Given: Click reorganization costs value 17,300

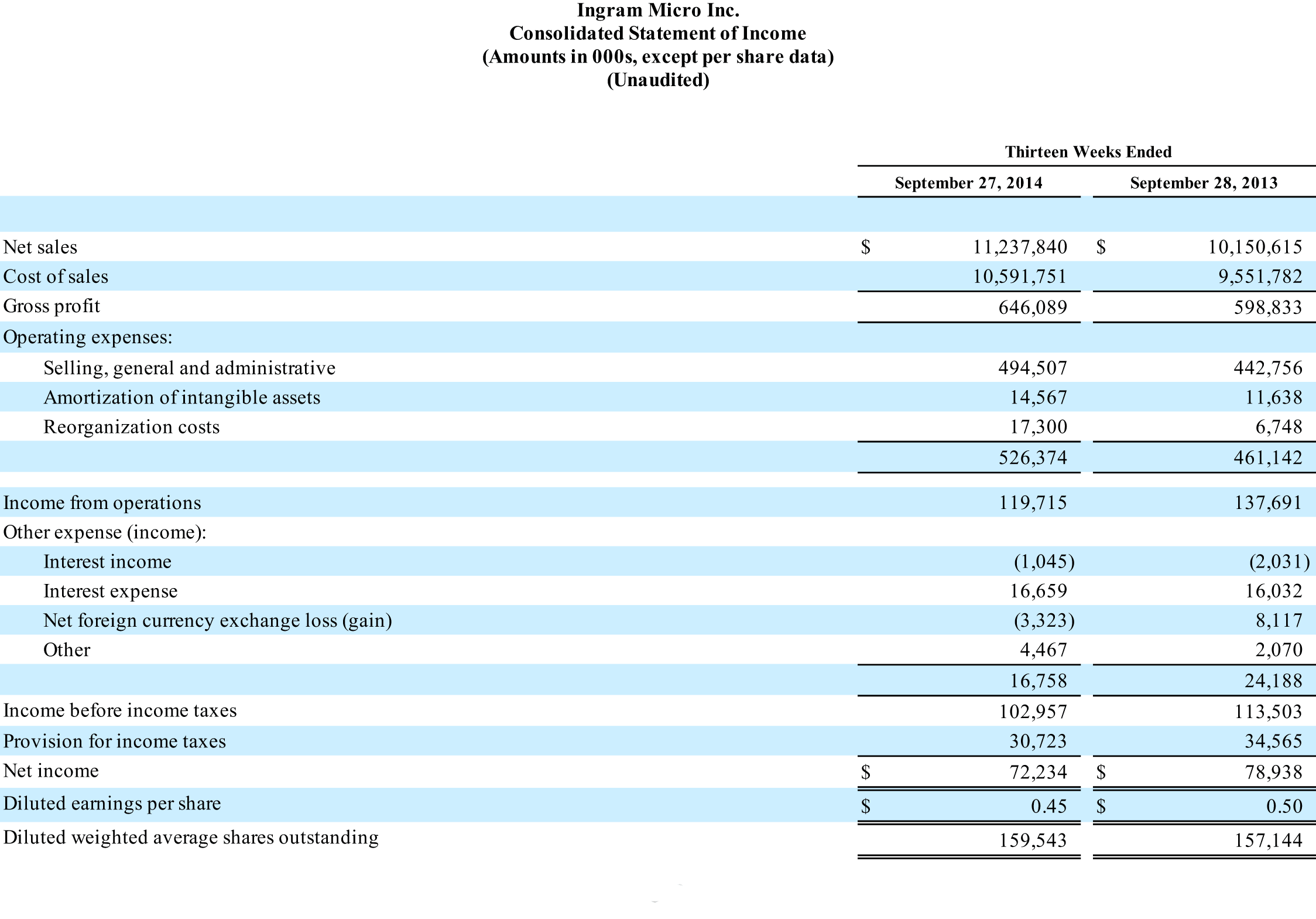Looking at the screenshot, I should pyautogui.click(x=1039, y=426).
